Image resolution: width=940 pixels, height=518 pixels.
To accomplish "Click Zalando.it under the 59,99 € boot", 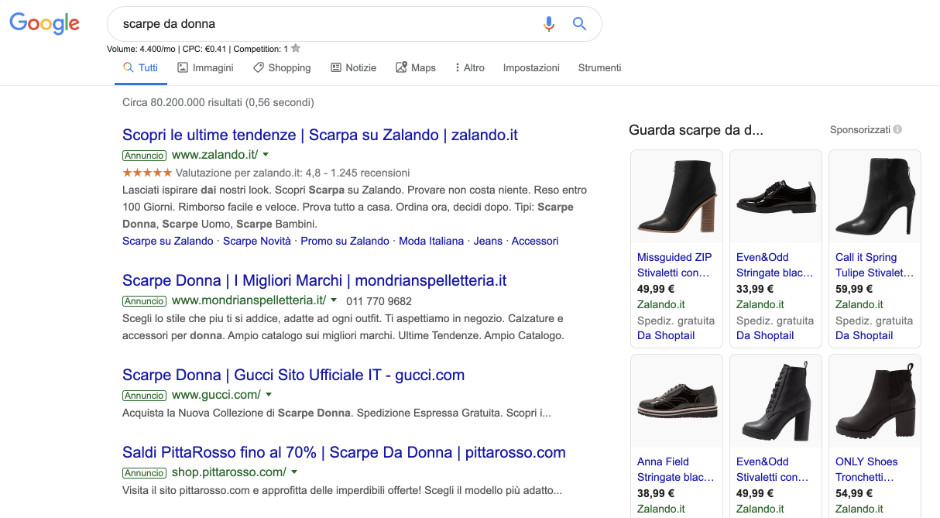I will [x=859, y=305].
